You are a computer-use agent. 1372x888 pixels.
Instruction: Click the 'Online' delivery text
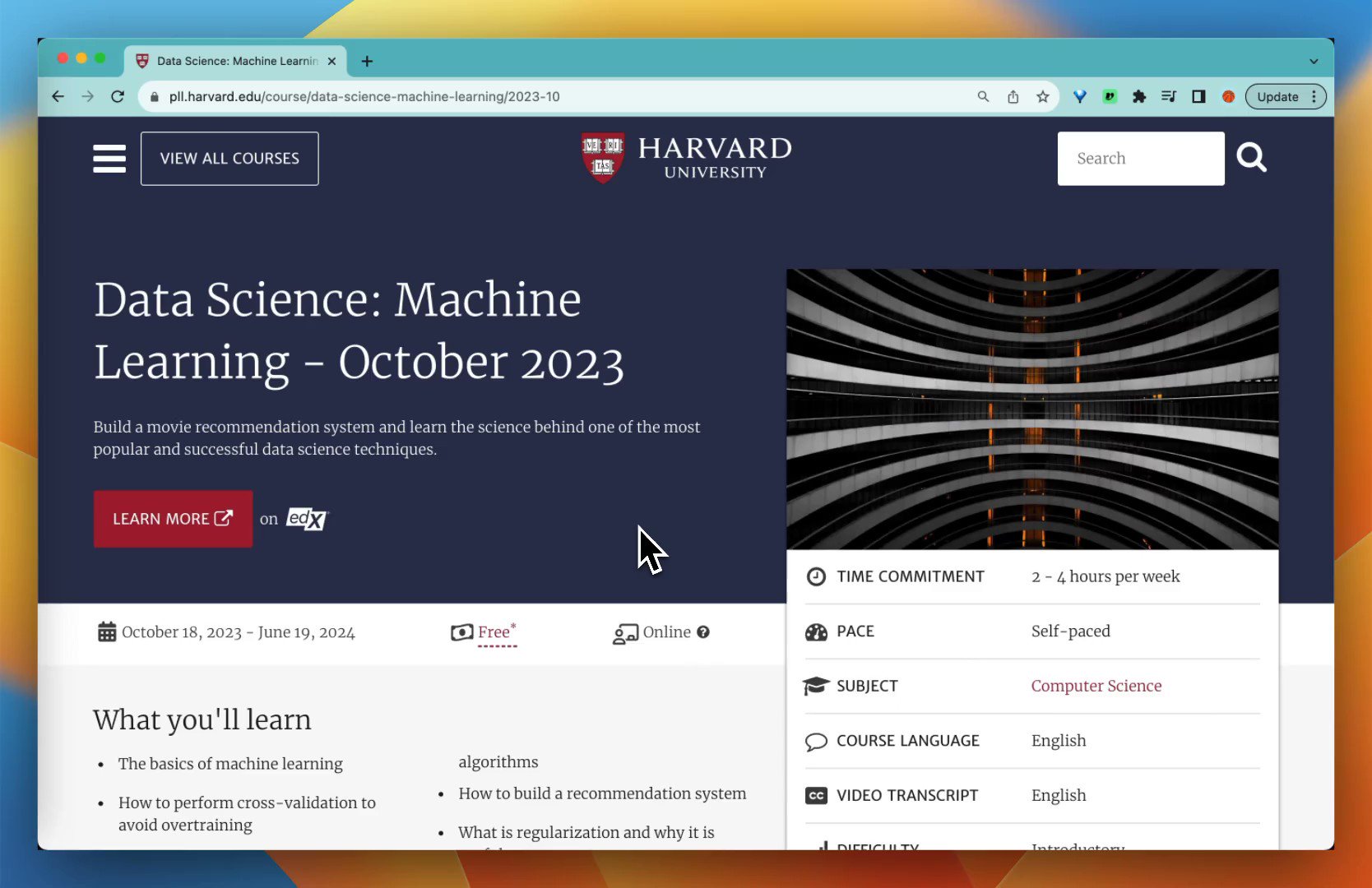coord(666,632)
